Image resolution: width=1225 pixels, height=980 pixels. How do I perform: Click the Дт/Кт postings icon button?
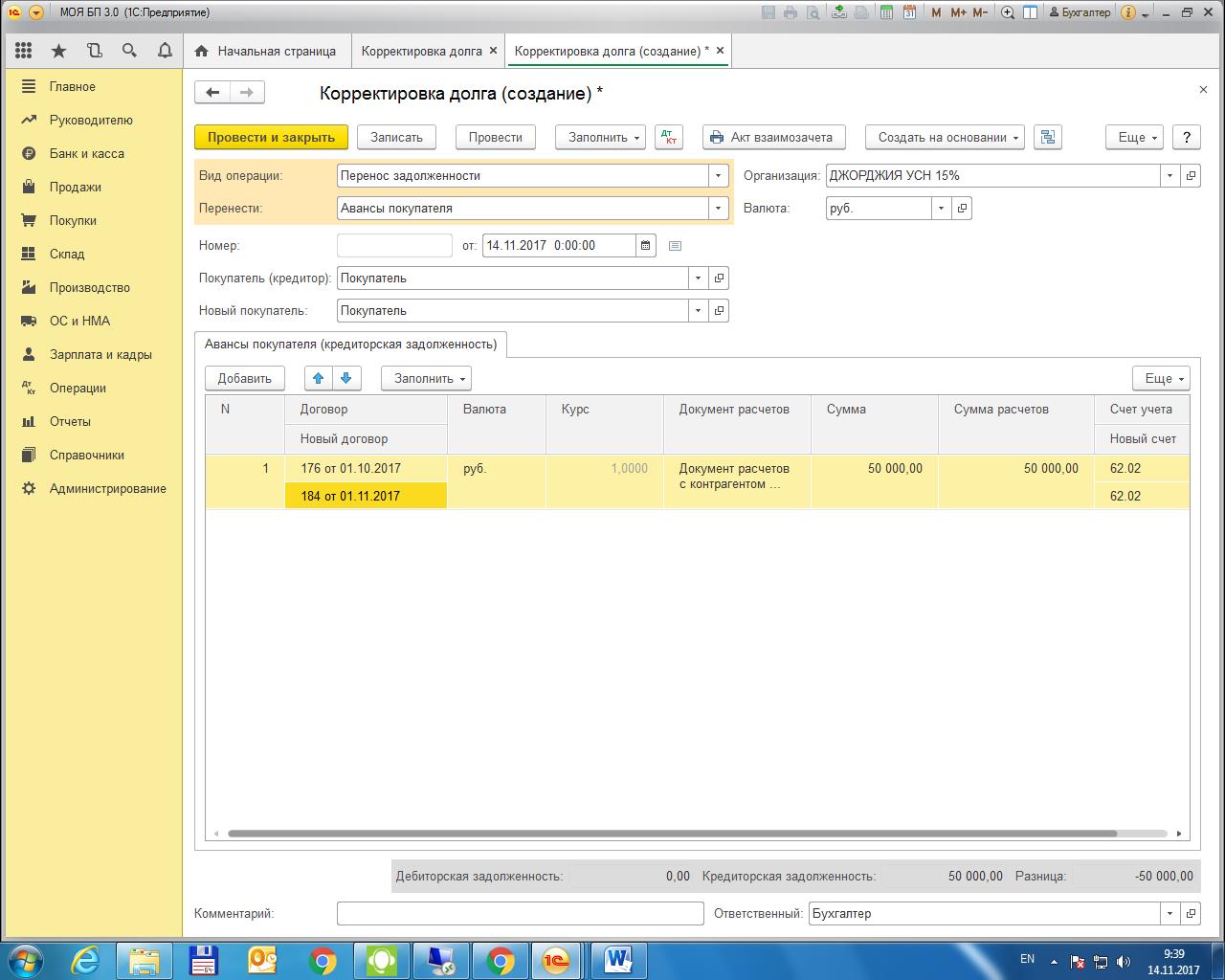click(669, 137)
